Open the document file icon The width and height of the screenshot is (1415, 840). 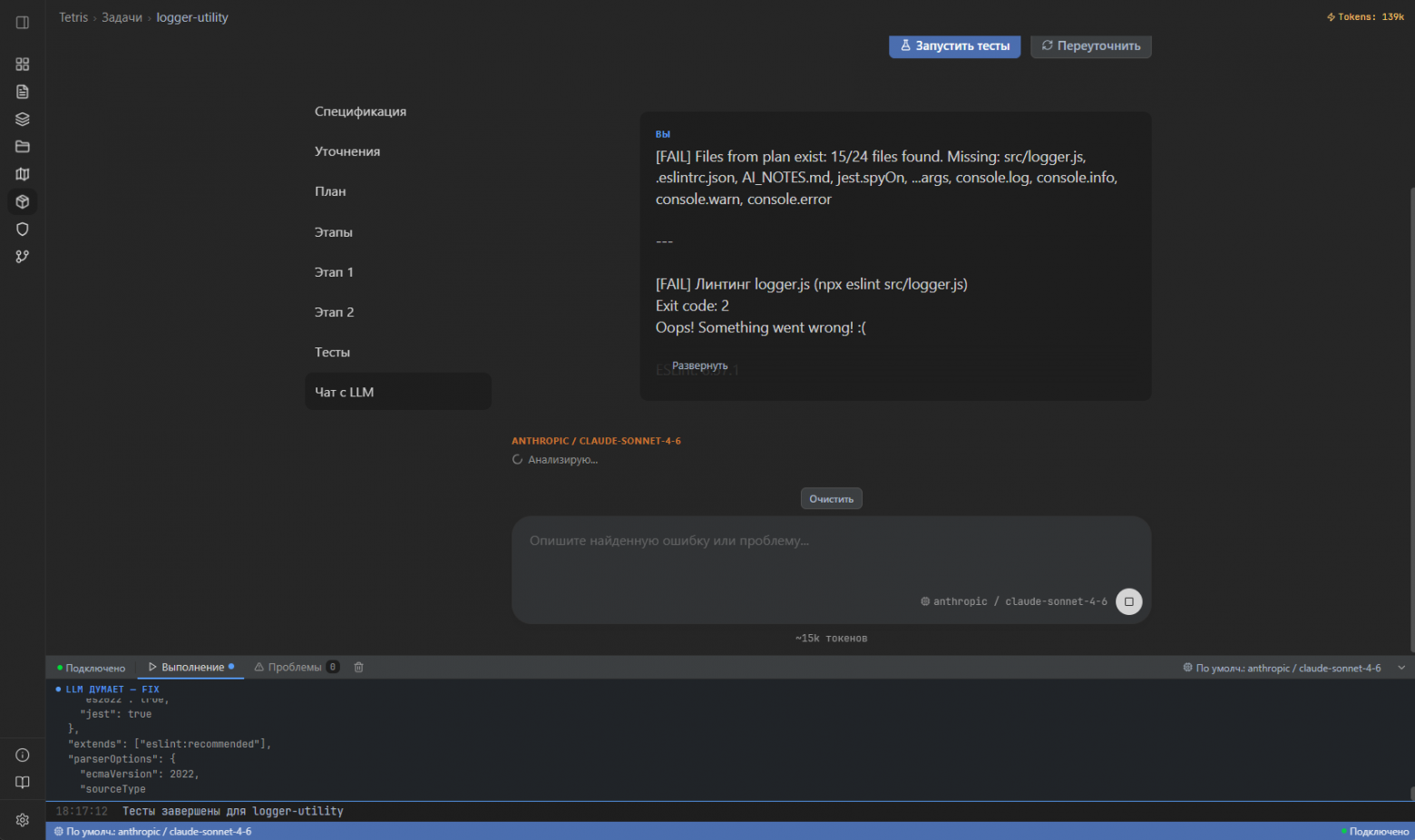coord(23,92)
